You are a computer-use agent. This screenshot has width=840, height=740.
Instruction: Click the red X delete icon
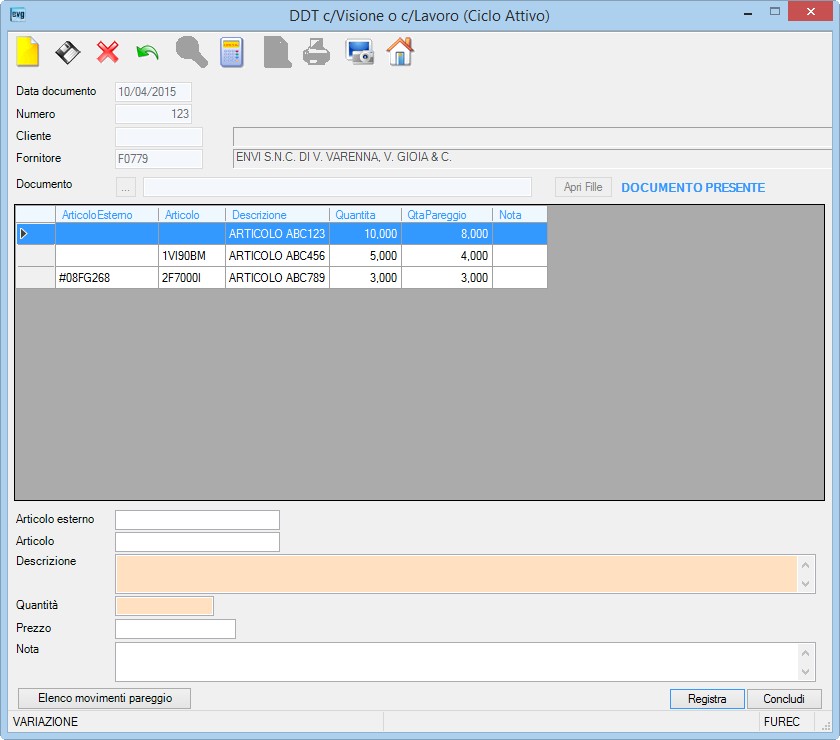[108, 53]
